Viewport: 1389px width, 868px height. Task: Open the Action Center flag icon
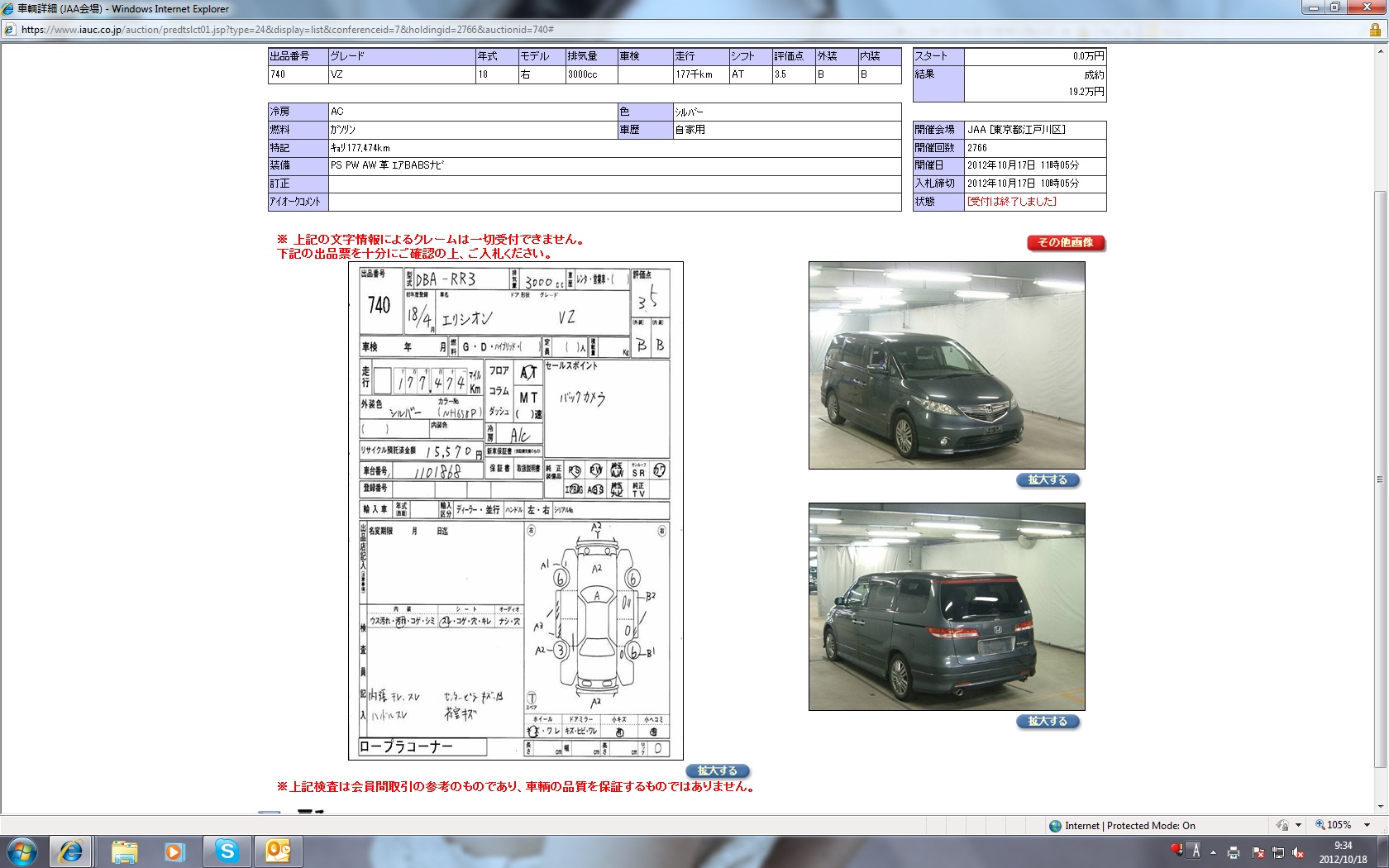pos(1258,852)
